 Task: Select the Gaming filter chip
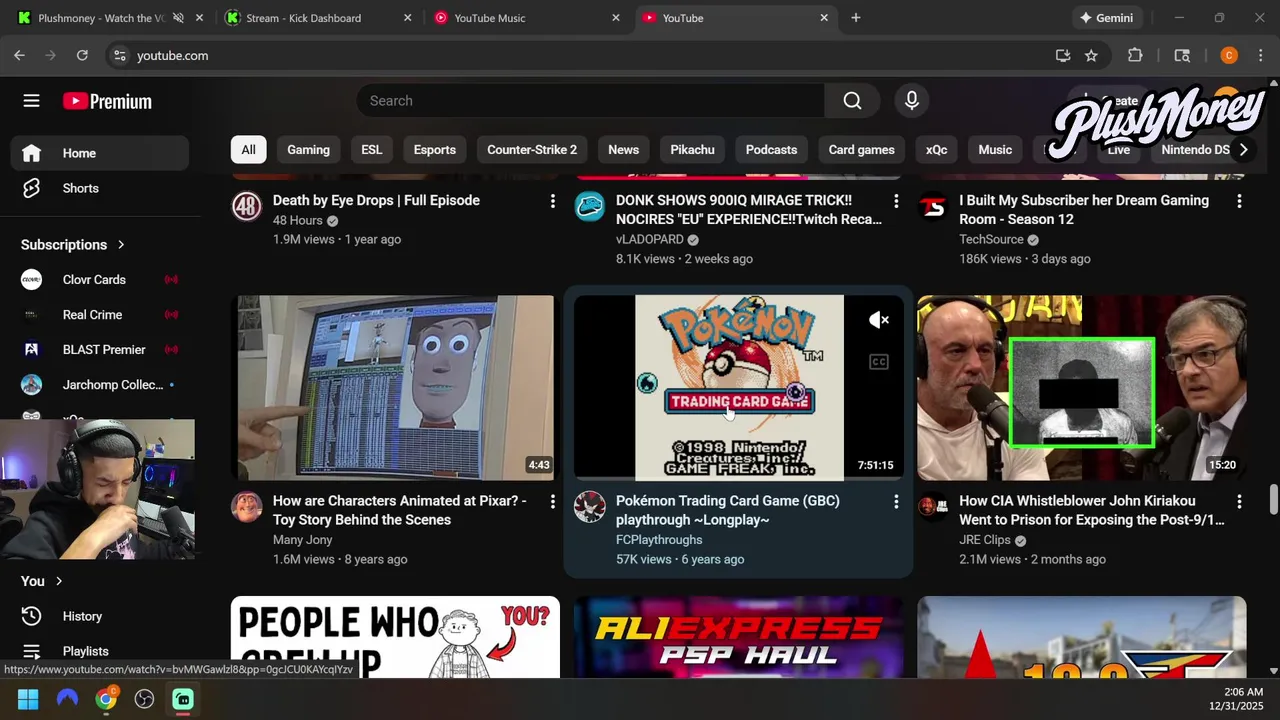pos(308,150)
